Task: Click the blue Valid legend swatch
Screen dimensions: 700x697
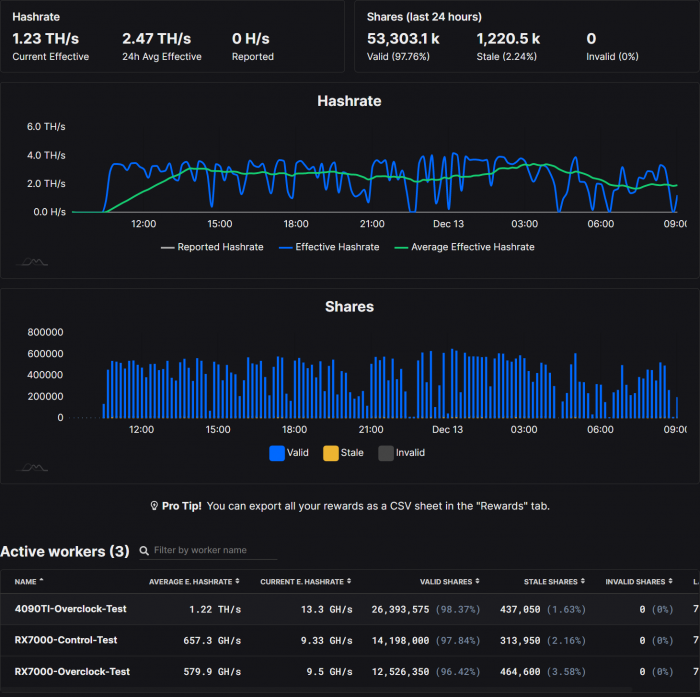Action: (x=277, y=453)
